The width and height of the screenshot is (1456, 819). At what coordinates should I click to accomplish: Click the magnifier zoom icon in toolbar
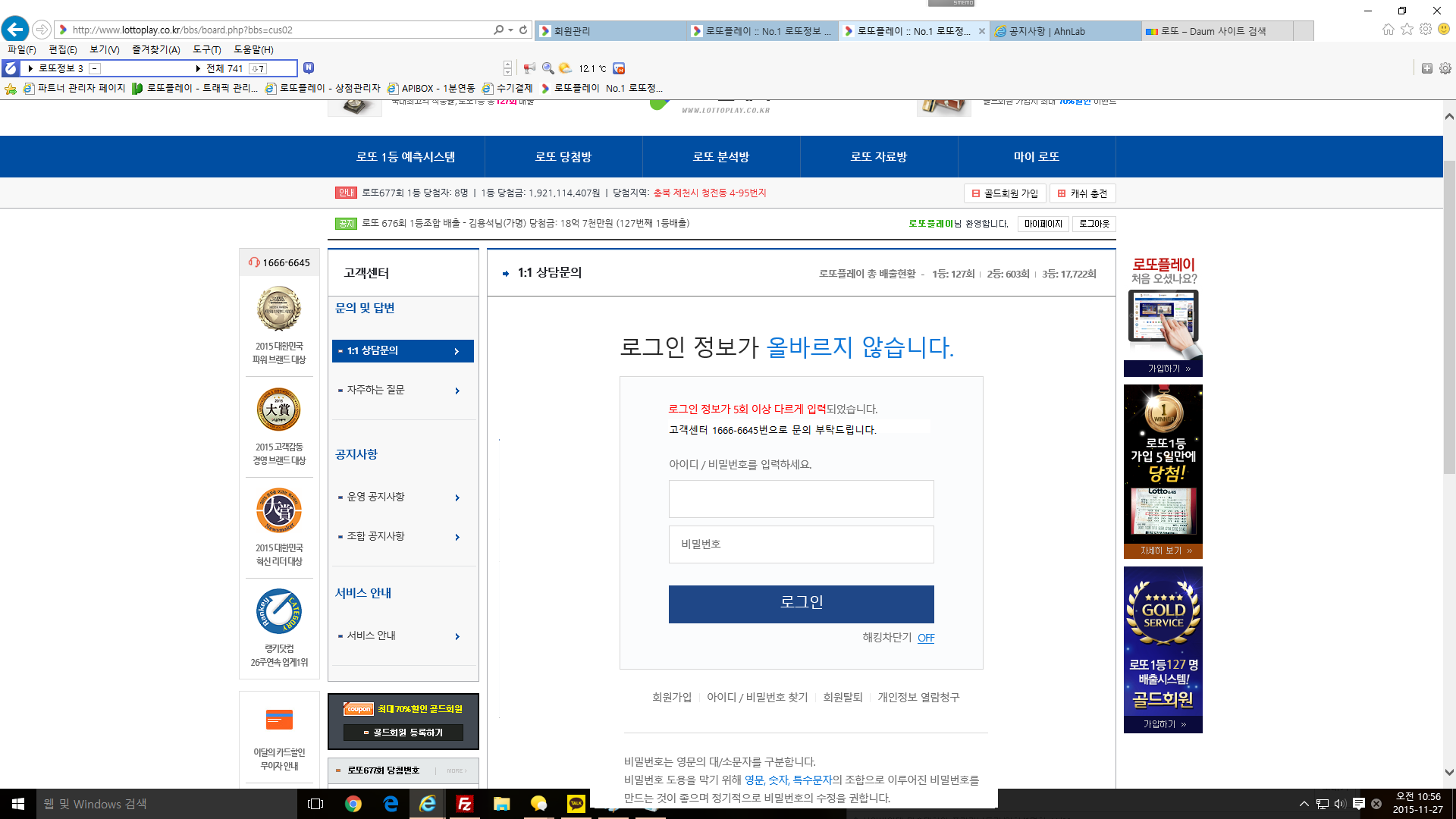pos(548,68)
